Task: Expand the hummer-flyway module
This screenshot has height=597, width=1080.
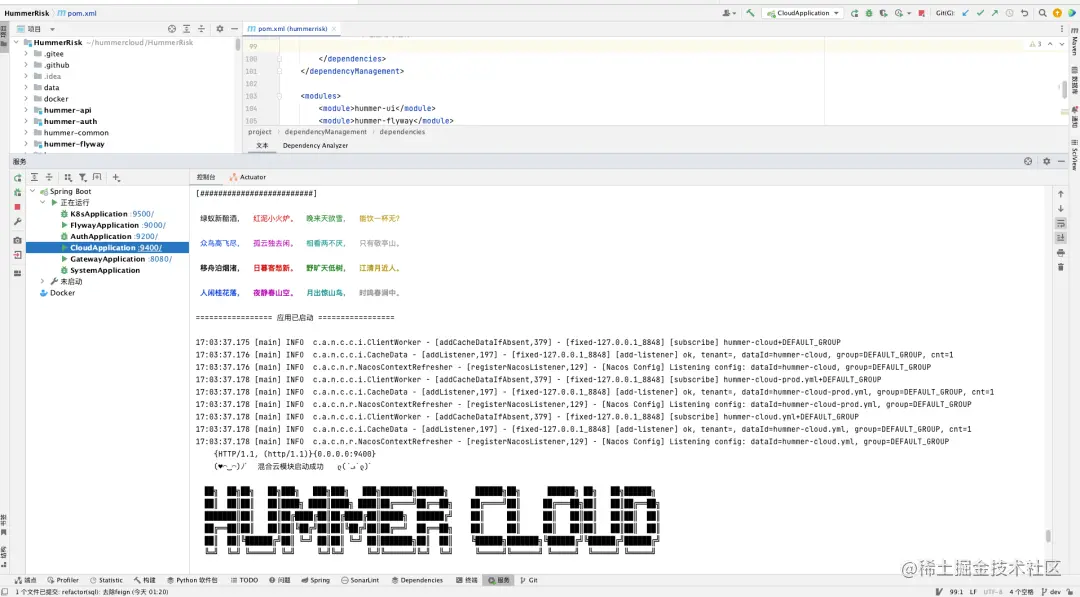Action: click(26, 144)
